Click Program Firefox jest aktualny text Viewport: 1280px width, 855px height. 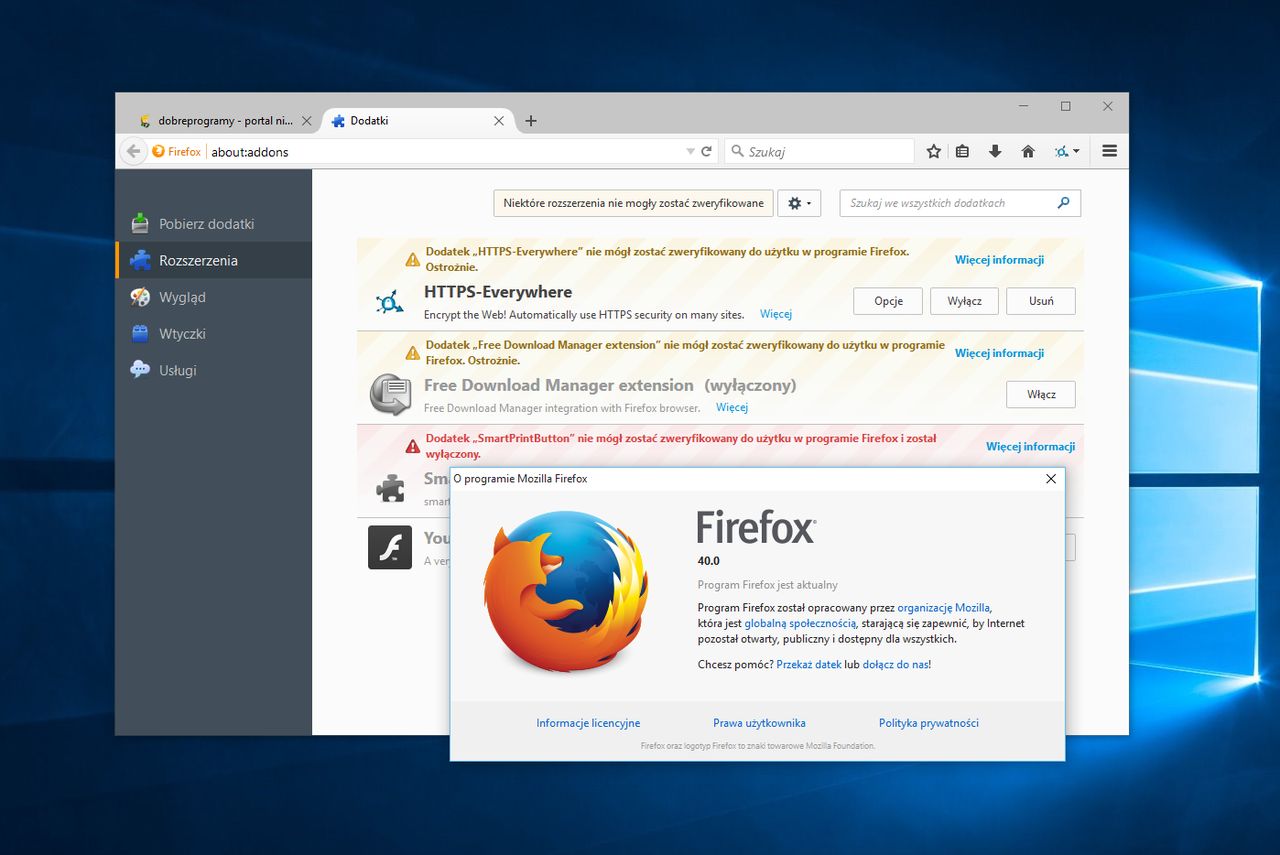coord(768,585)
